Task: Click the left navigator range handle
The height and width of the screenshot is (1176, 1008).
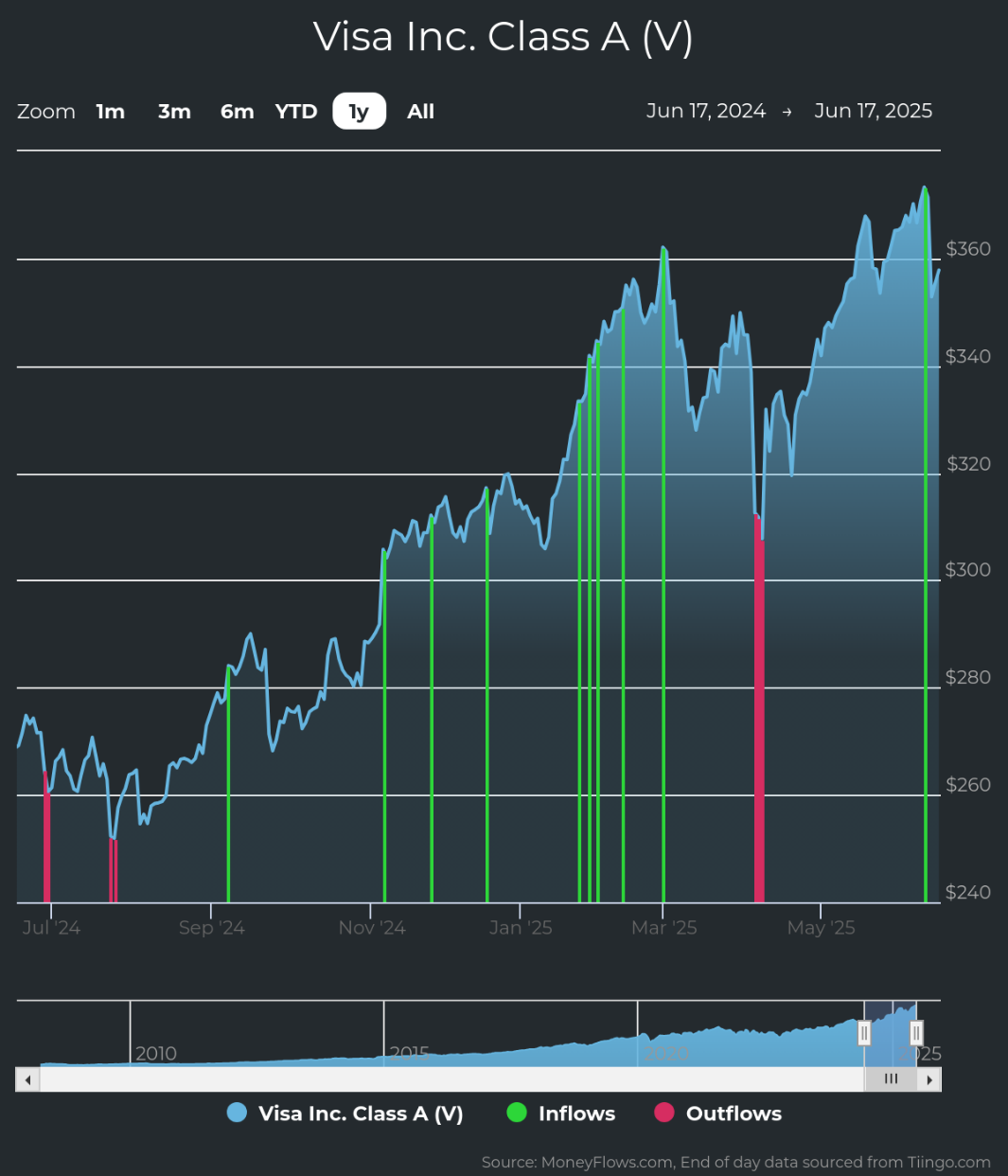Action: point(864,1033)
